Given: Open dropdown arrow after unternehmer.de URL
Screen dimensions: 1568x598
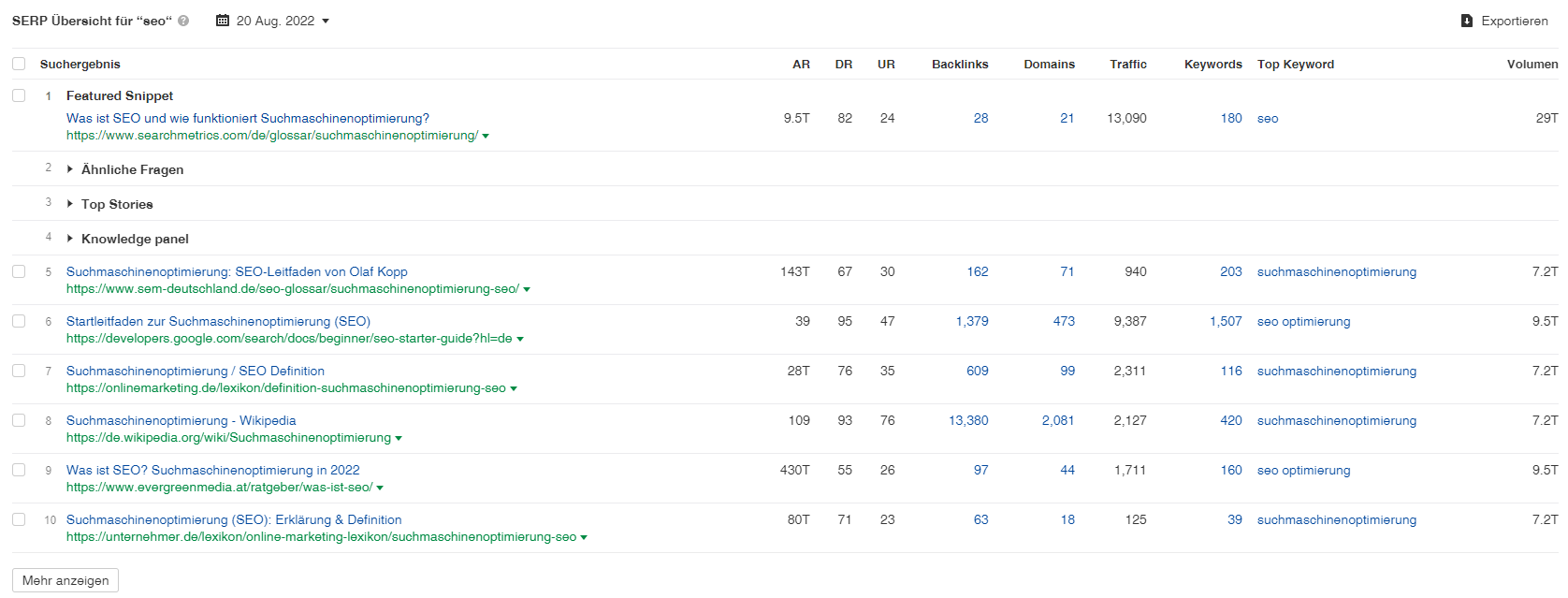Looking at the screenshot, I should (584, 538).
